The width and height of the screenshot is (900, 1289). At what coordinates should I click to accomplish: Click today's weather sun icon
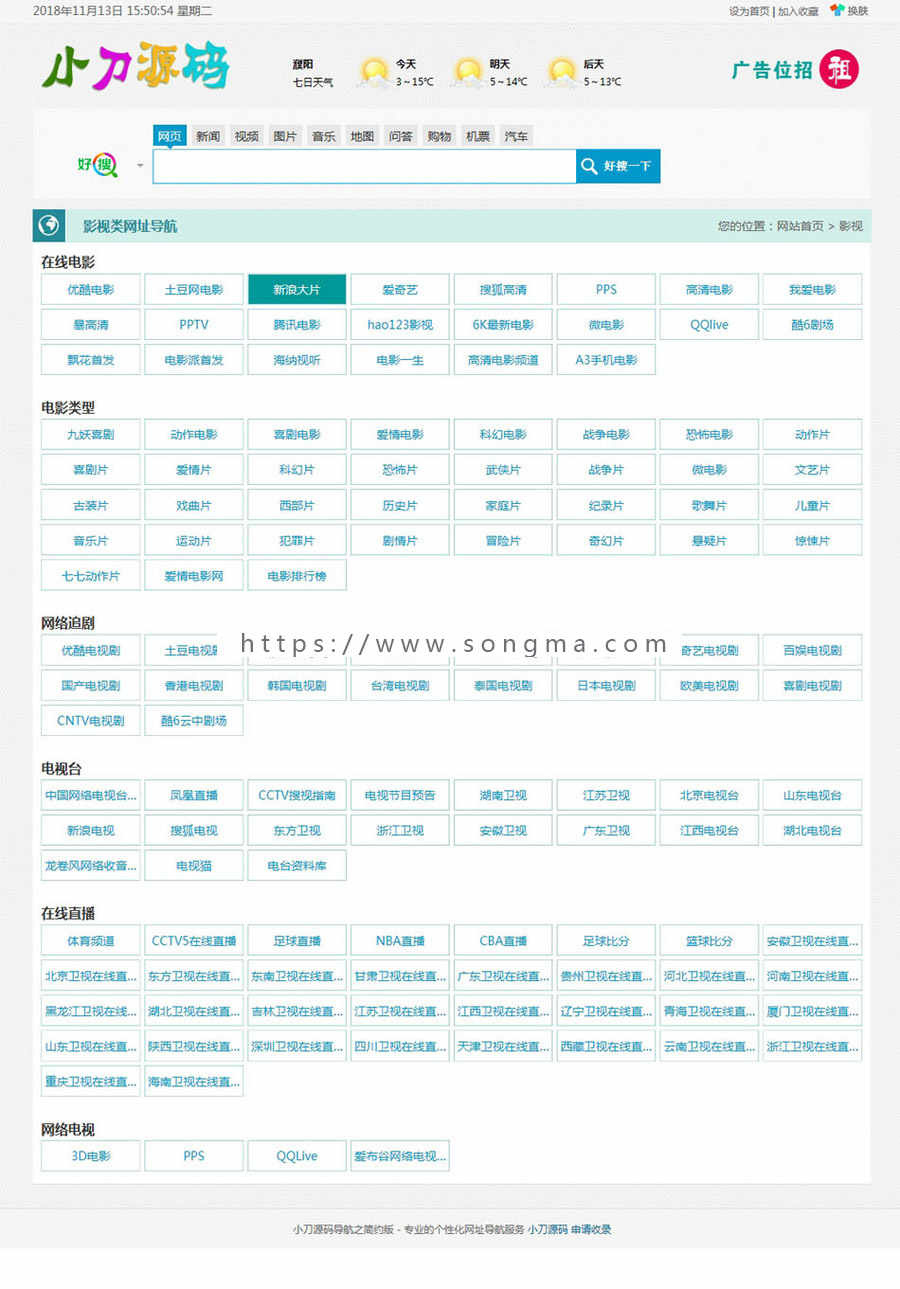pos(374,73)
